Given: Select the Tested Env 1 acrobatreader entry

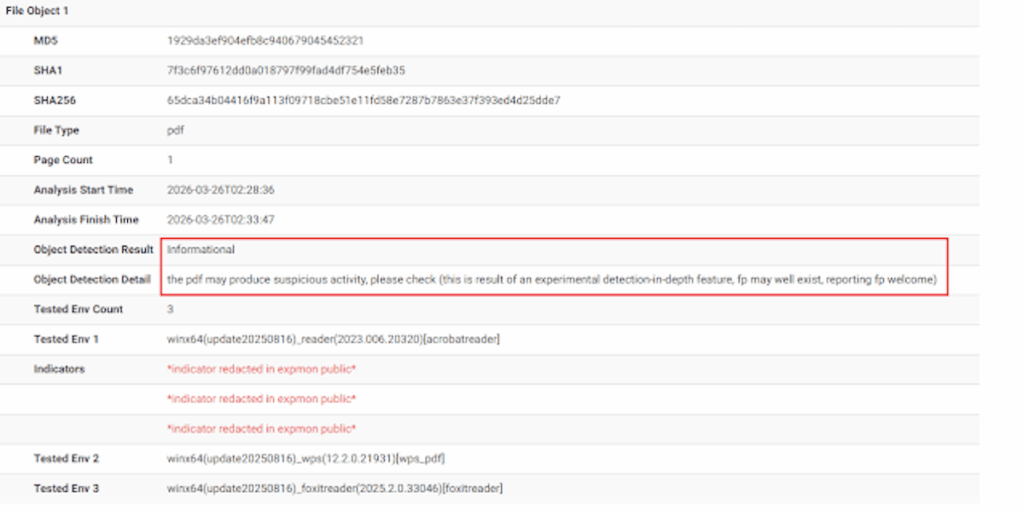Looking at the screenshot, I should 333,339.
